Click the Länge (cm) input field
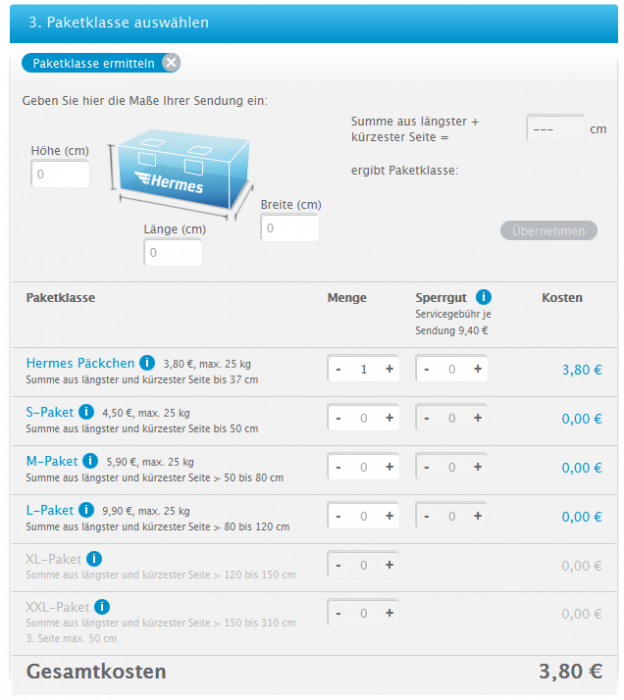The width and height of the screenshot is (624, 700). [173, 253]
